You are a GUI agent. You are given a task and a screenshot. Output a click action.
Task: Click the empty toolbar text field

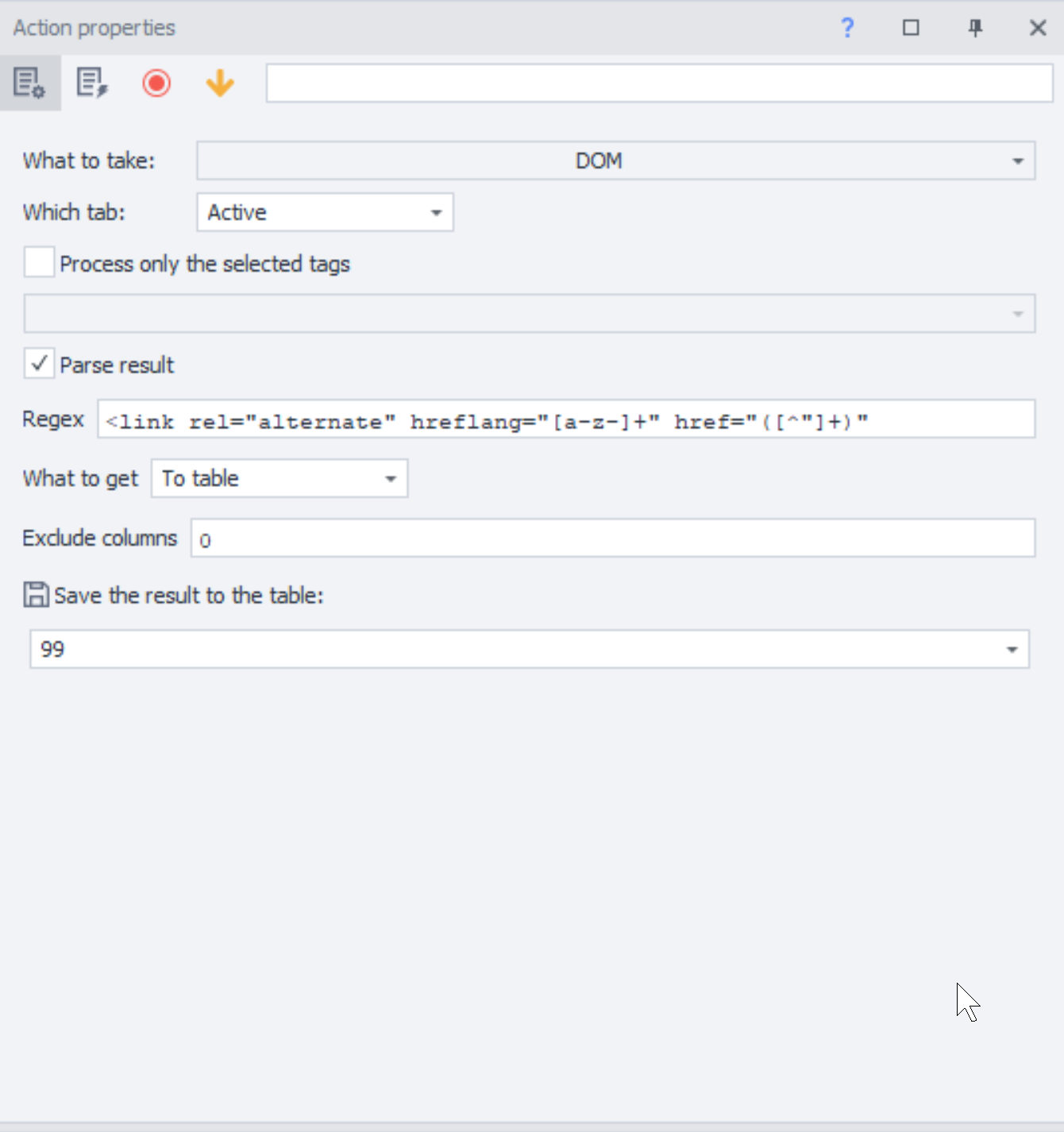coord(659,83)
